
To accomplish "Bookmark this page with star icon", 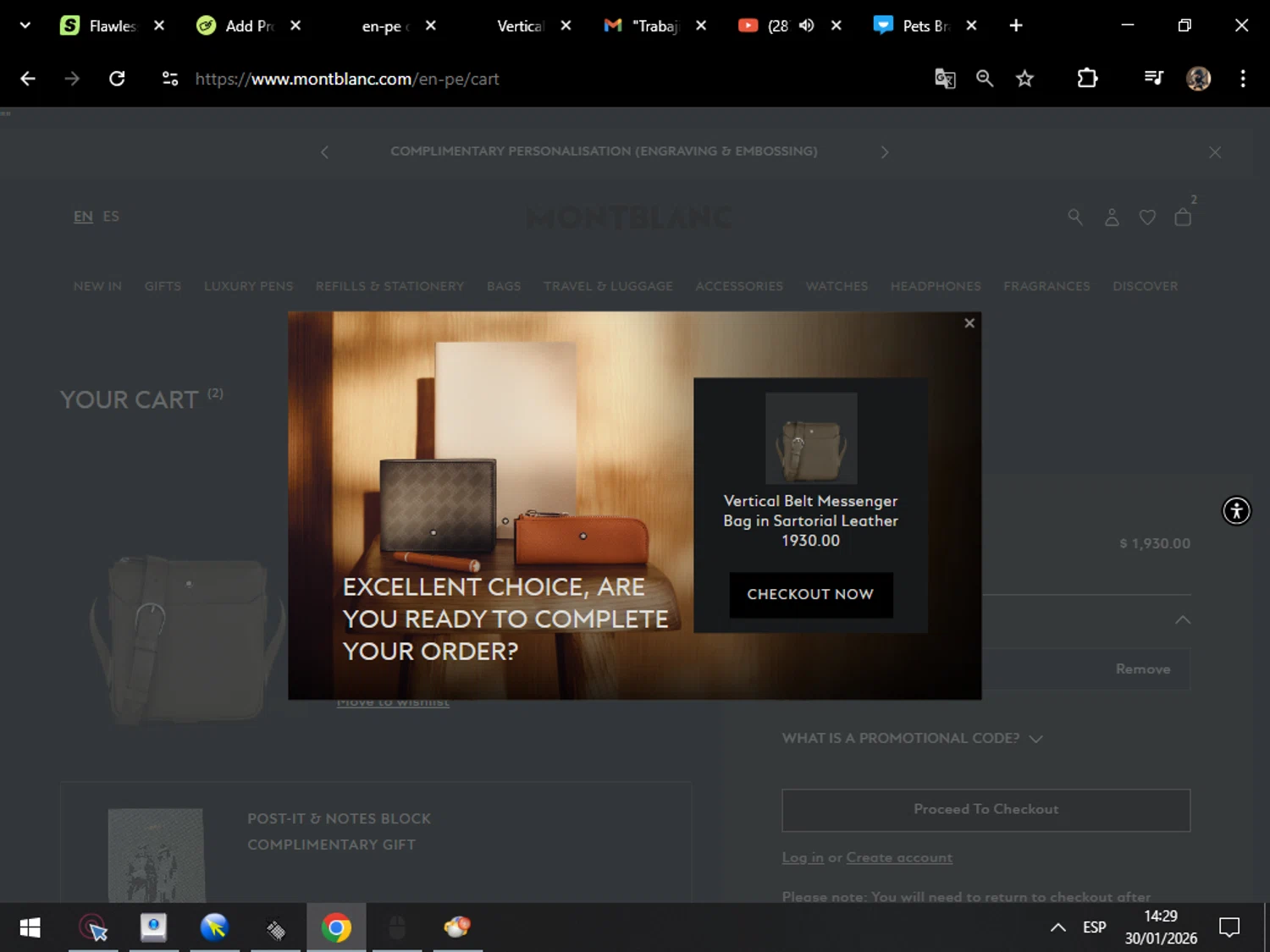I will (x=1024, y=79).
